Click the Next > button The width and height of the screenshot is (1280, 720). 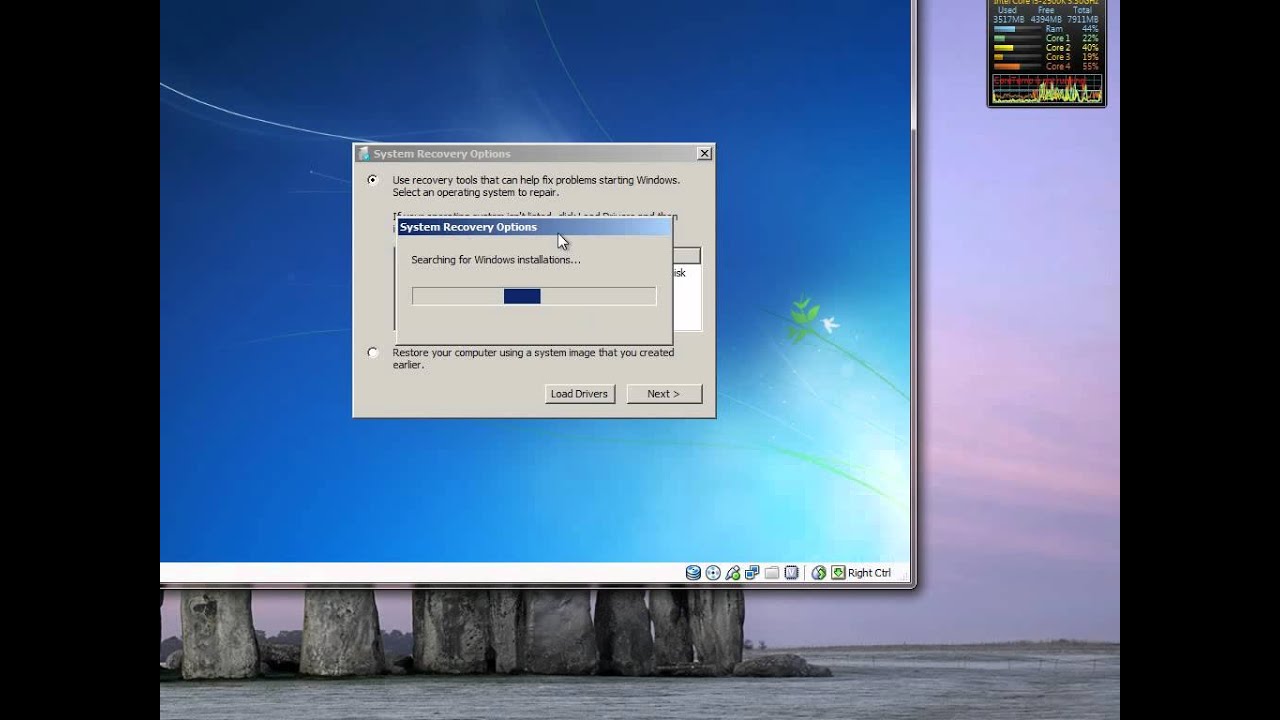664,394
